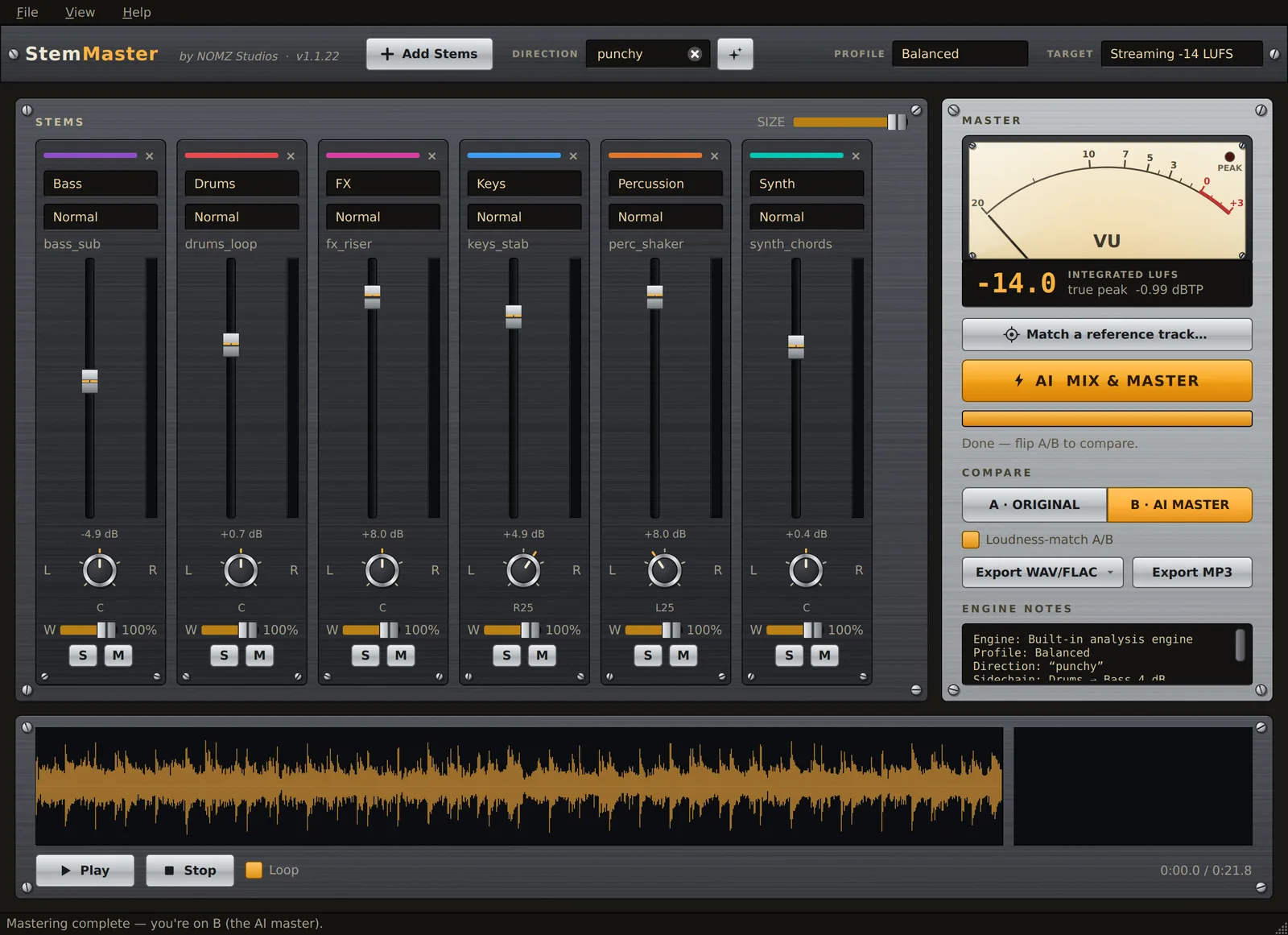Screen dimensions: 1288x935
Task: Start AI Mix & Master
Action: coord(1107,381)
